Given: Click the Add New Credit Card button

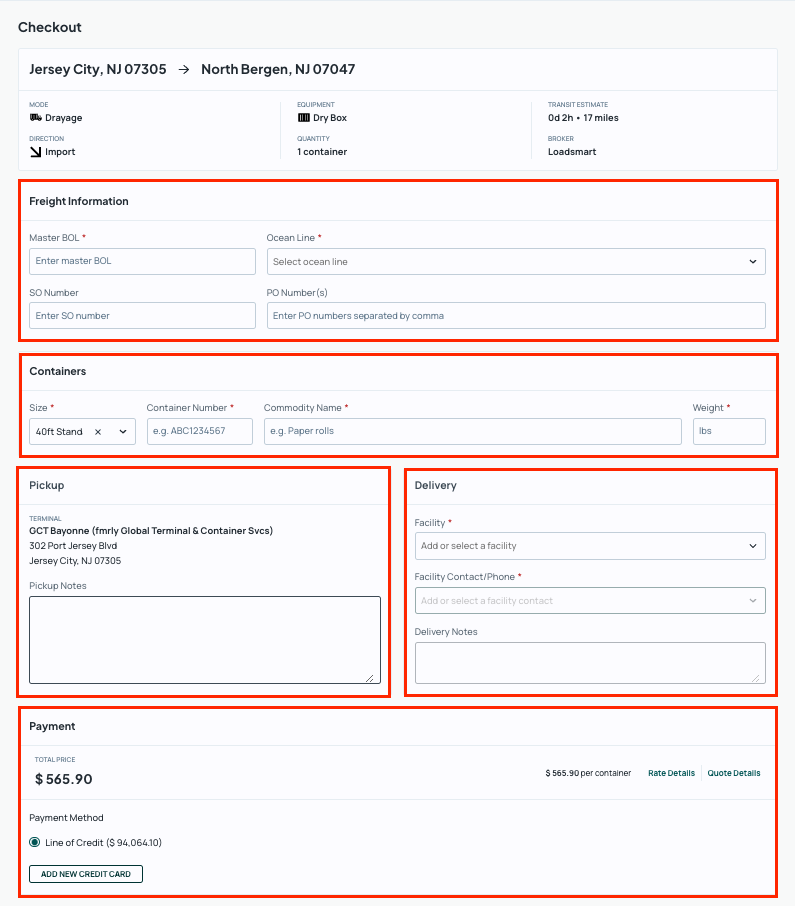Looking at the screenshot, I should [86, 874].
